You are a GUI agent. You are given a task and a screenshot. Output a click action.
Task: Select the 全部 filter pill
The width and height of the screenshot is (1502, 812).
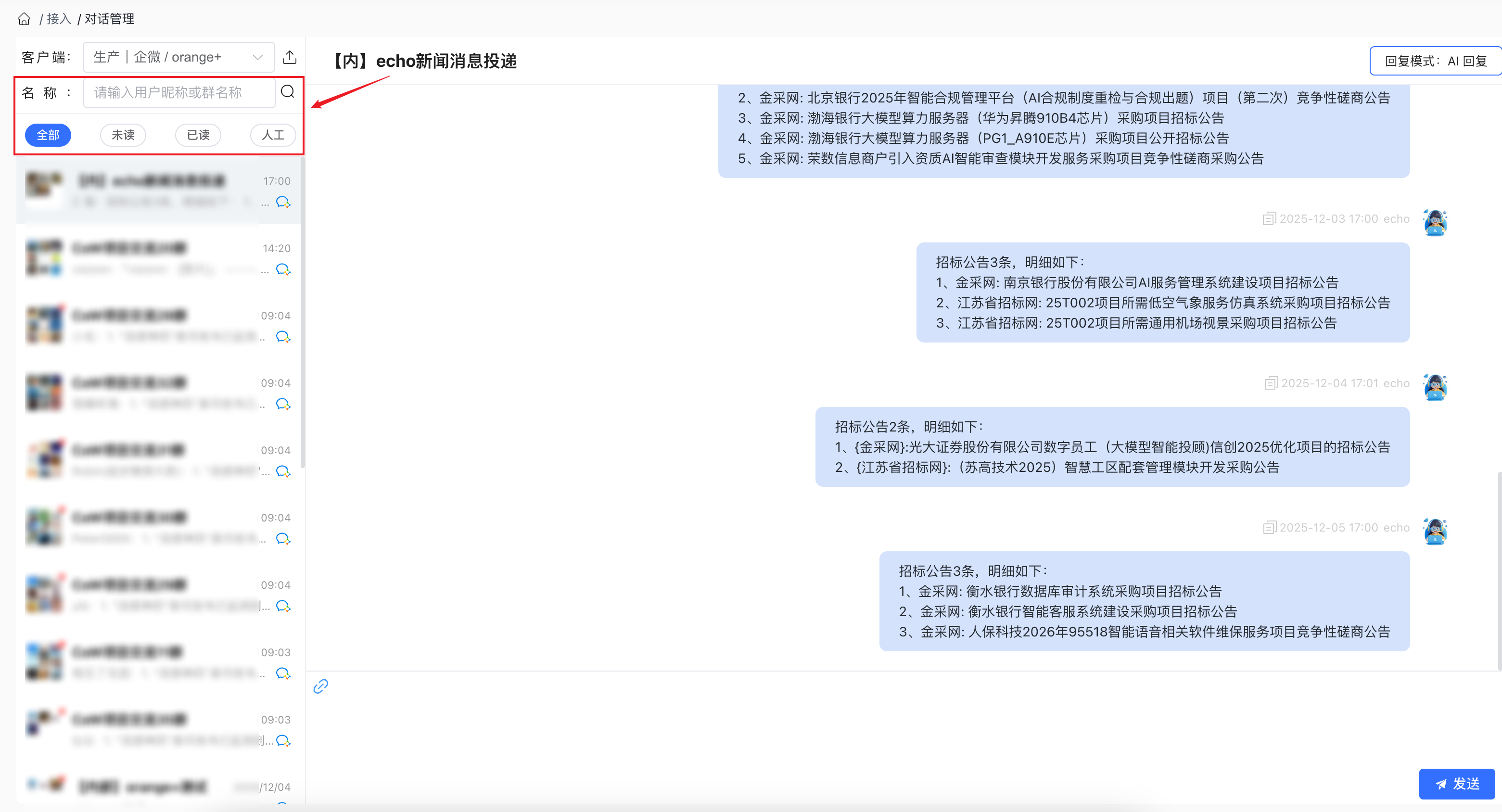48,135
